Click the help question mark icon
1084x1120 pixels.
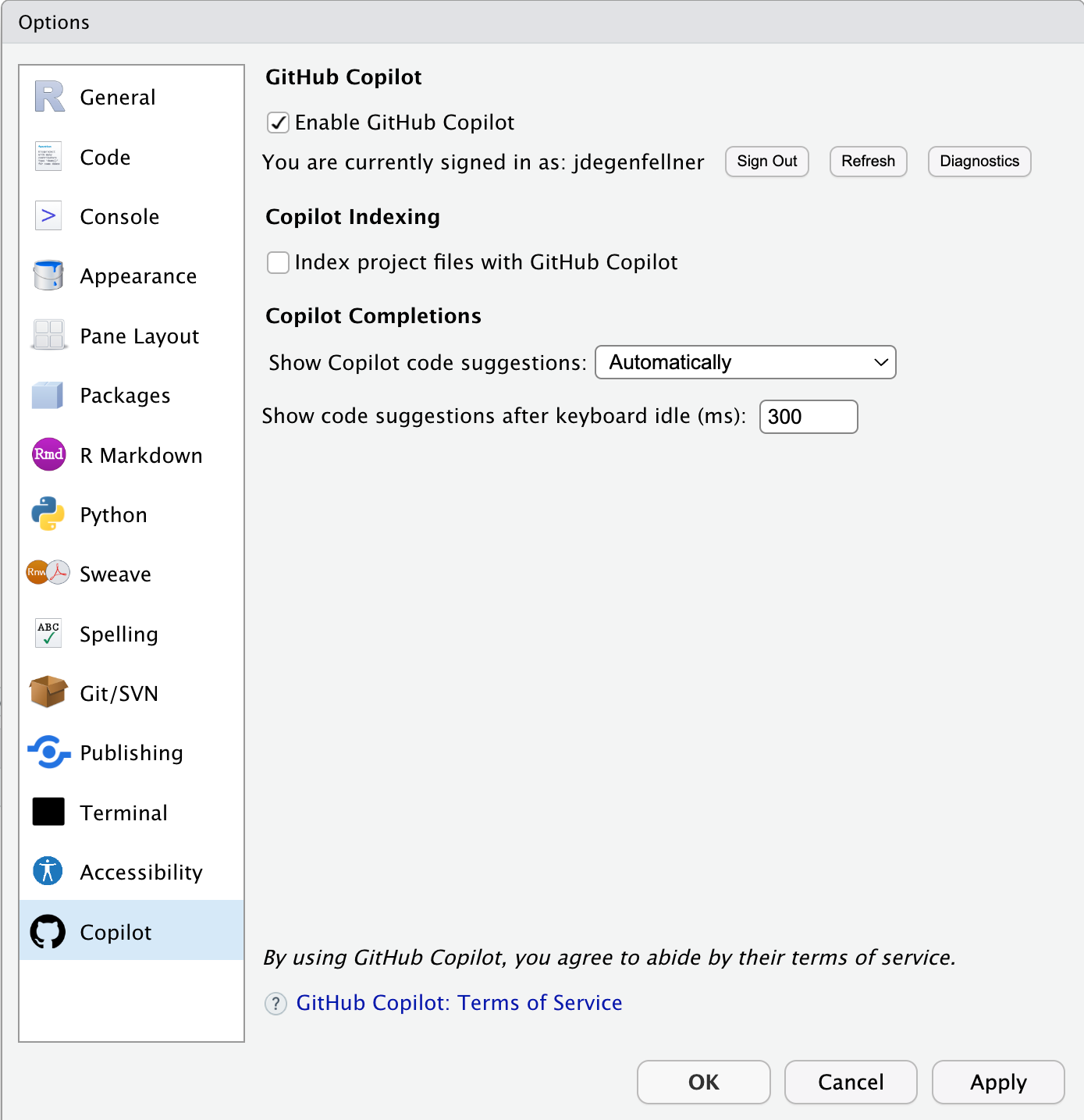[x=275, y=1003]
